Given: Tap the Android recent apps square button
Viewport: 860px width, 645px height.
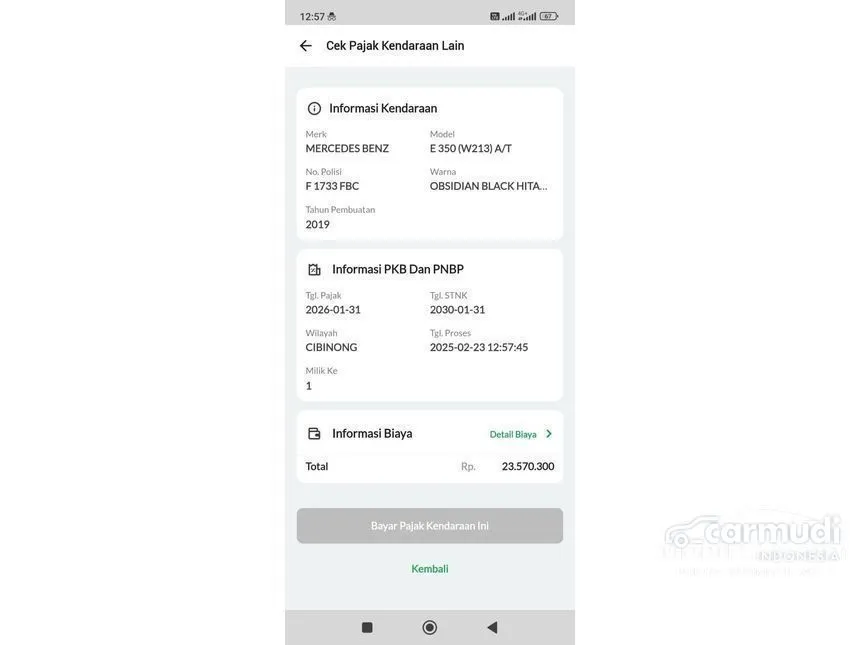Looking at the screenshot, I should click(367, 627).
